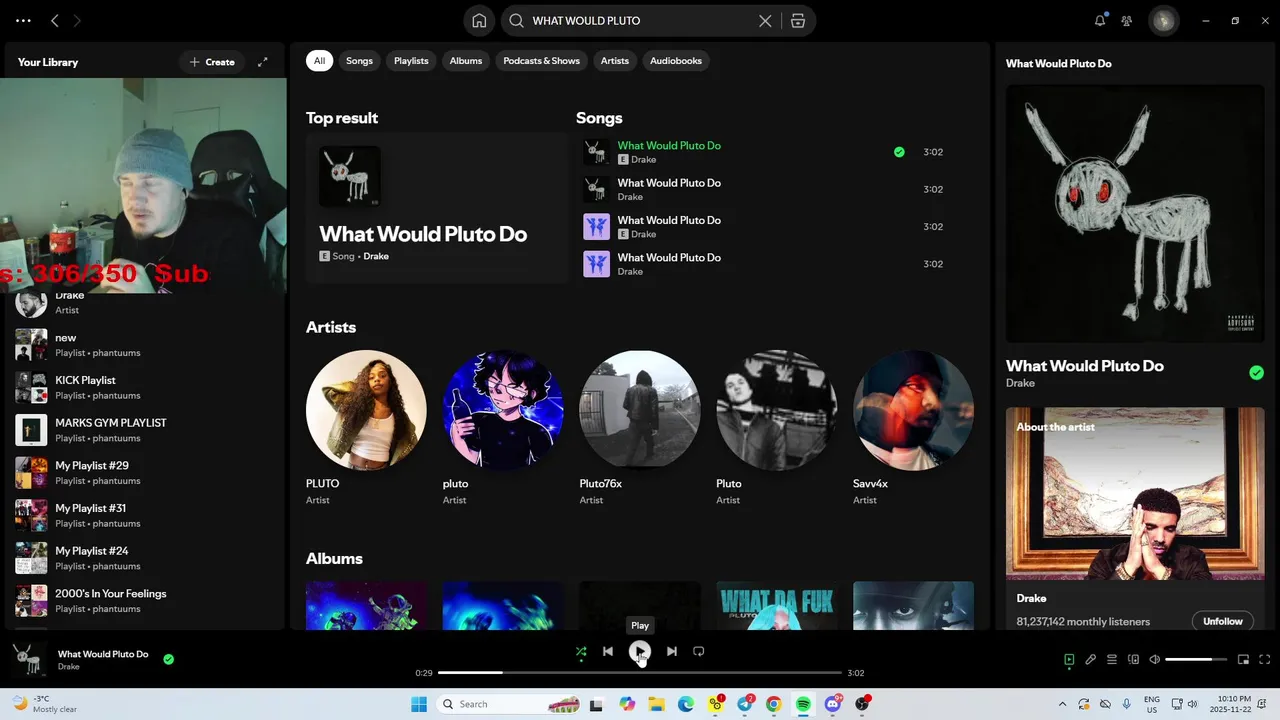Viewport: 1280px width, 720px height.
Task: Adjust the volume slider
Action: (1196, 660)
